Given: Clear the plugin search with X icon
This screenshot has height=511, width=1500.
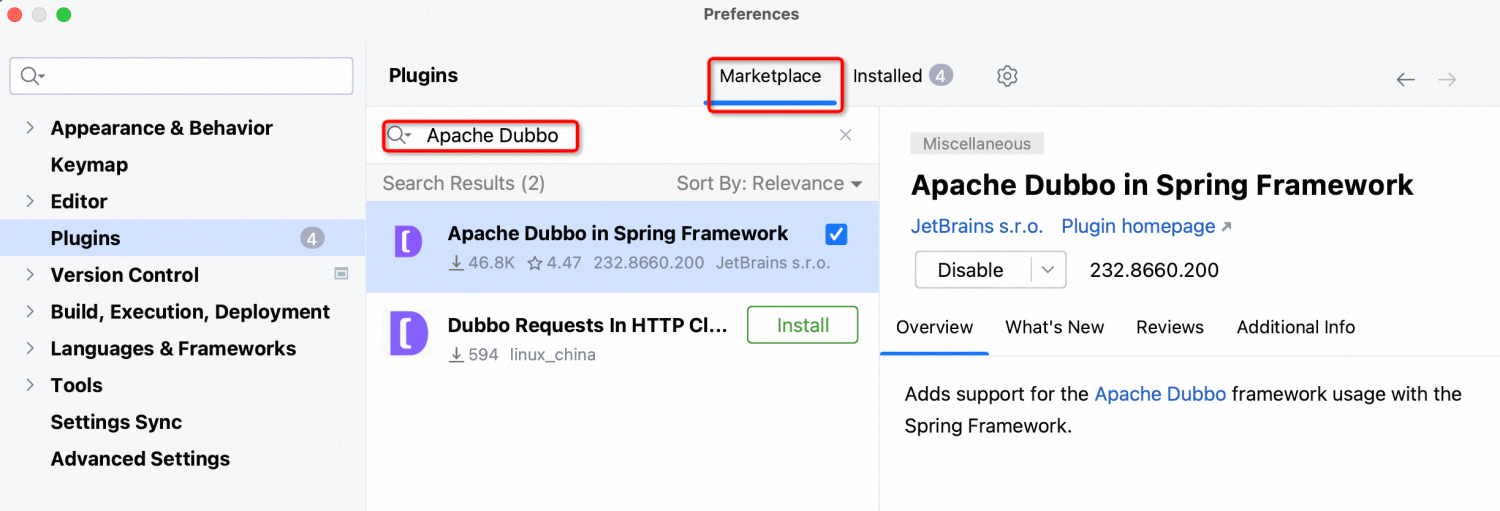Looking at the screenshot, I should 845,135.
